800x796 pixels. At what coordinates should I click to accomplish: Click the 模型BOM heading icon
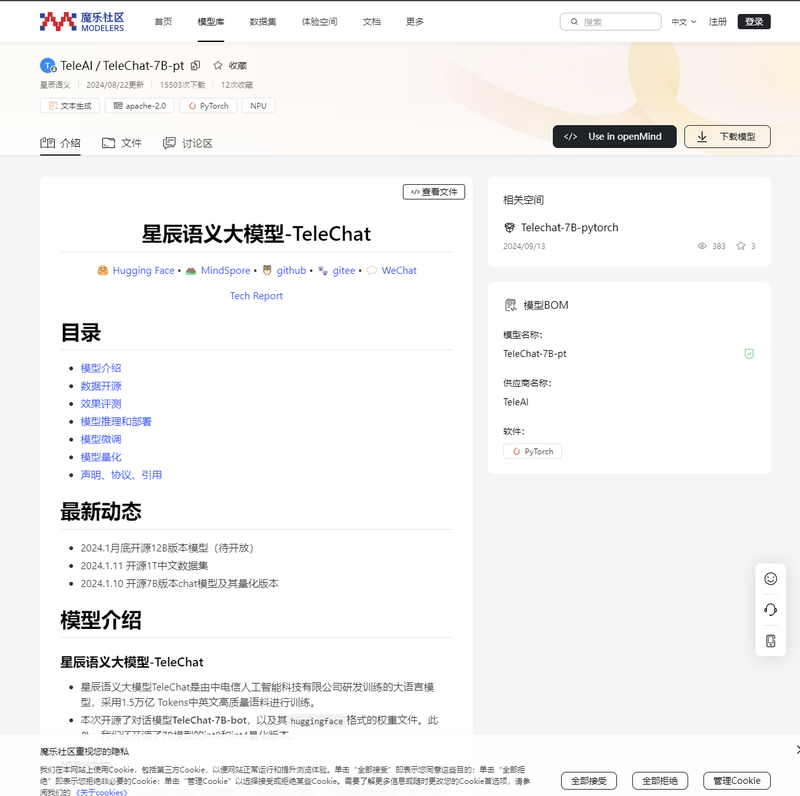[x=510, y=305]
